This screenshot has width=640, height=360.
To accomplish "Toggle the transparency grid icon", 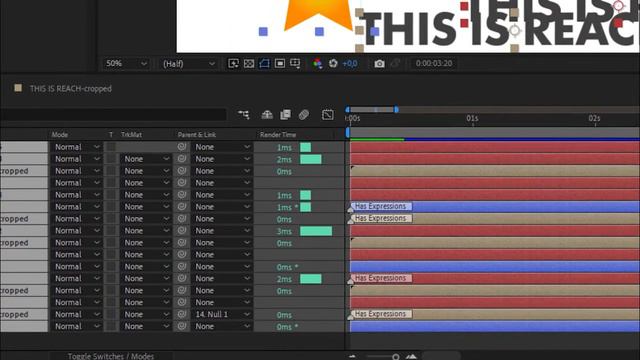I will click(249, 63).
